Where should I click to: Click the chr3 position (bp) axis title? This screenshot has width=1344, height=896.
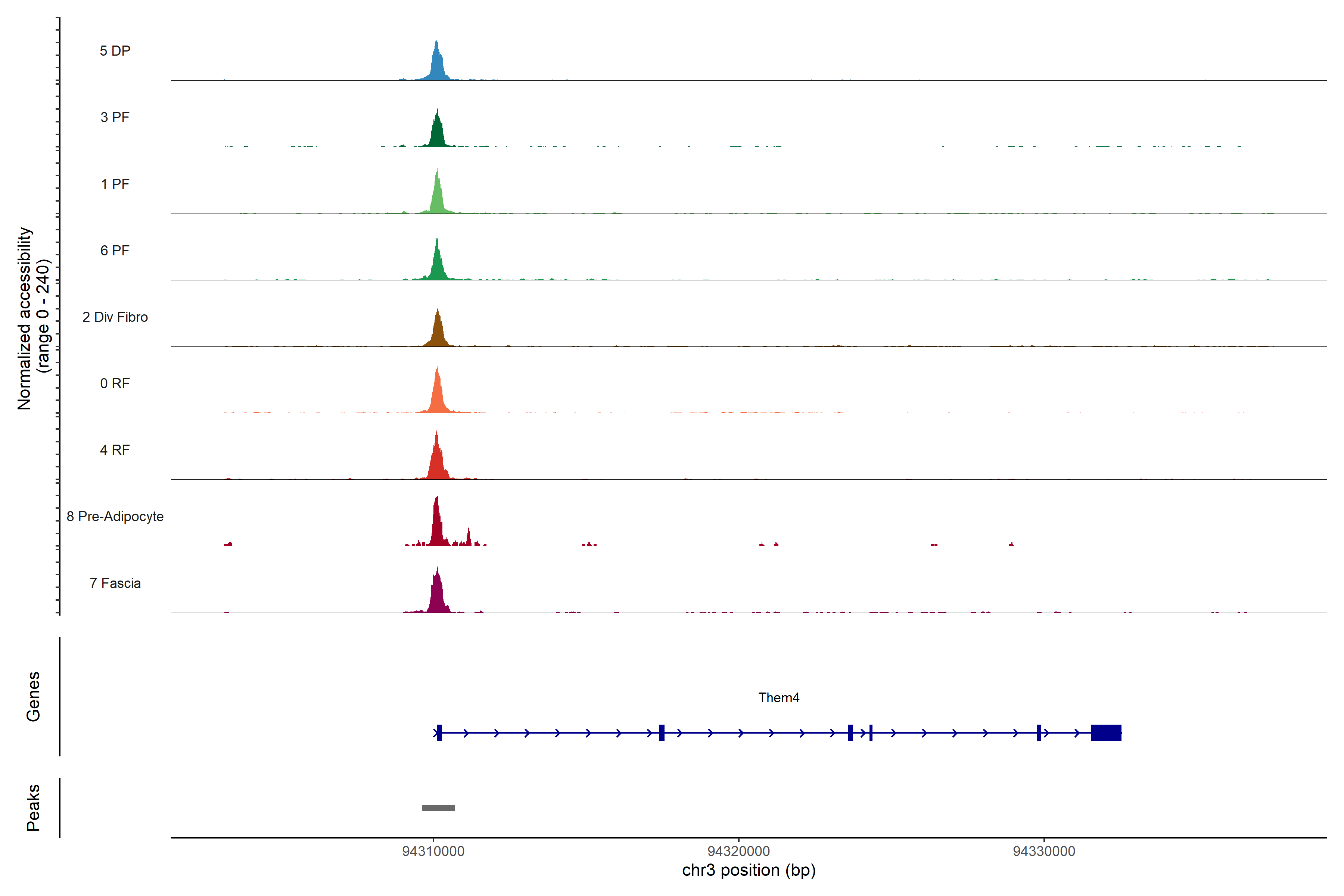749,870
